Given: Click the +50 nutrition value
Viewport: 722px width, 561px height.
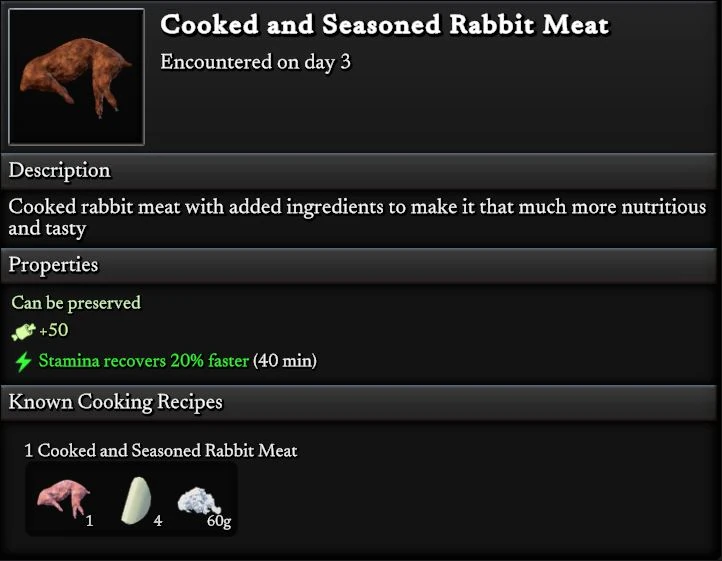Looking at the screenshot, I should coord(53,331).
